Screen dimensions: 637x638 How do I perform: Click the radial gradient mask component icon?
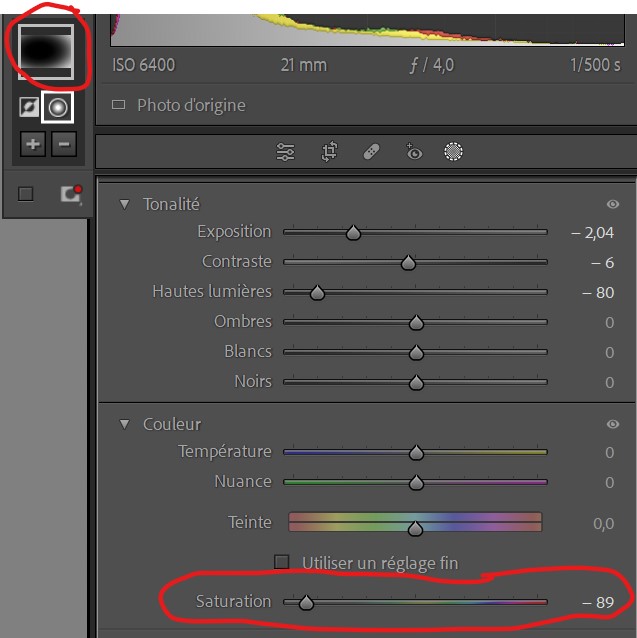point(59,108)
